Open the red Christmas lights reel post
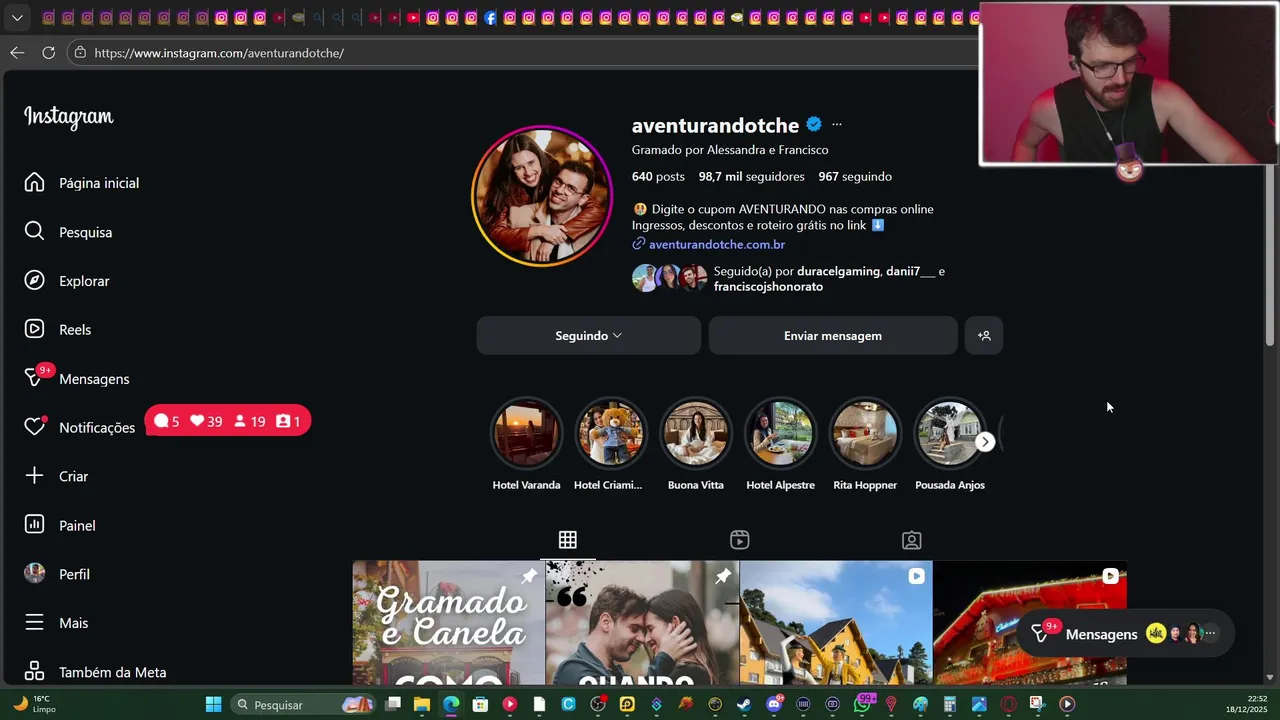 (1030, 623)
